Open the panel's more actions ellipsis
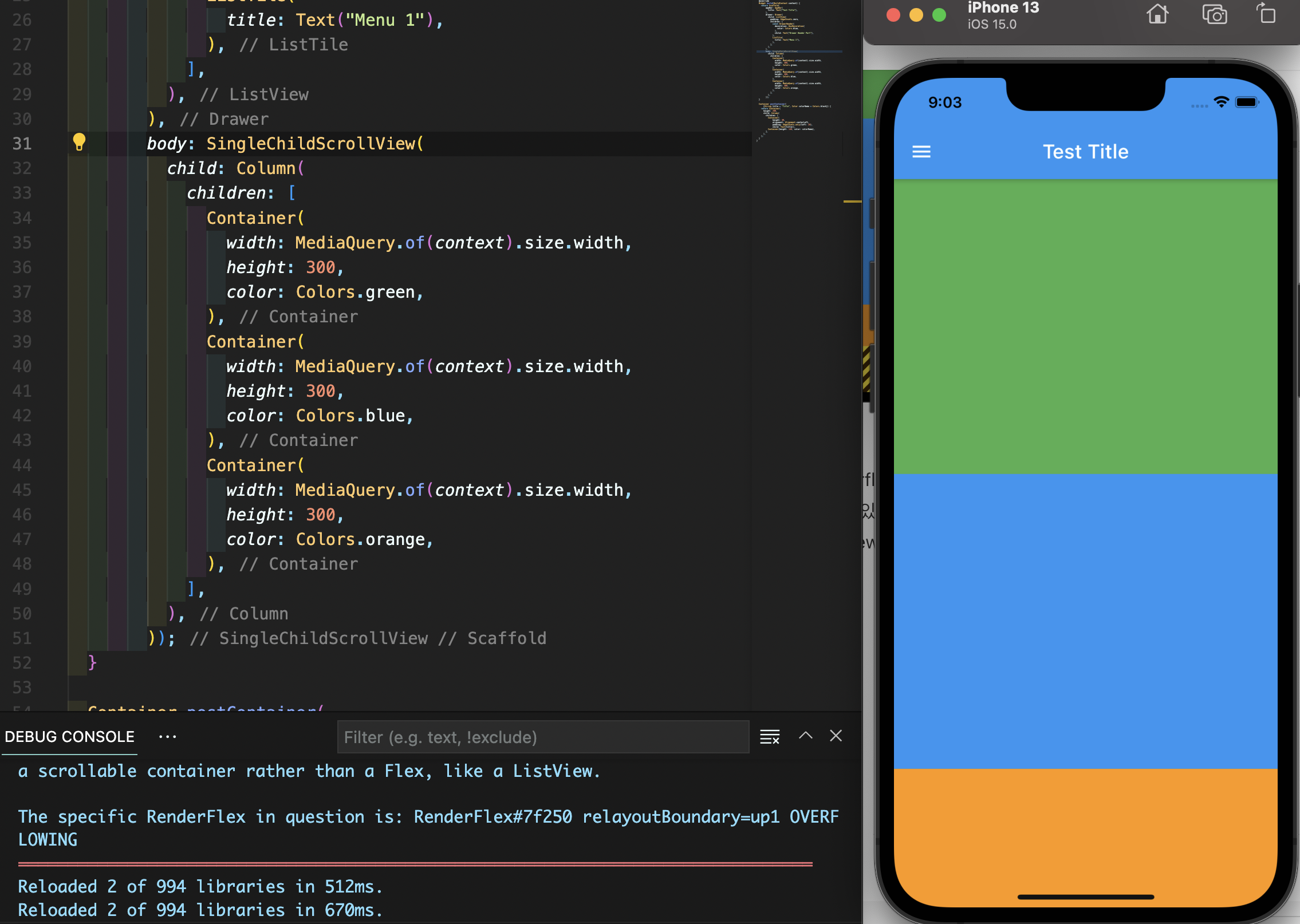This screenshot has width=1300, height=924. (x=167, y=737)
